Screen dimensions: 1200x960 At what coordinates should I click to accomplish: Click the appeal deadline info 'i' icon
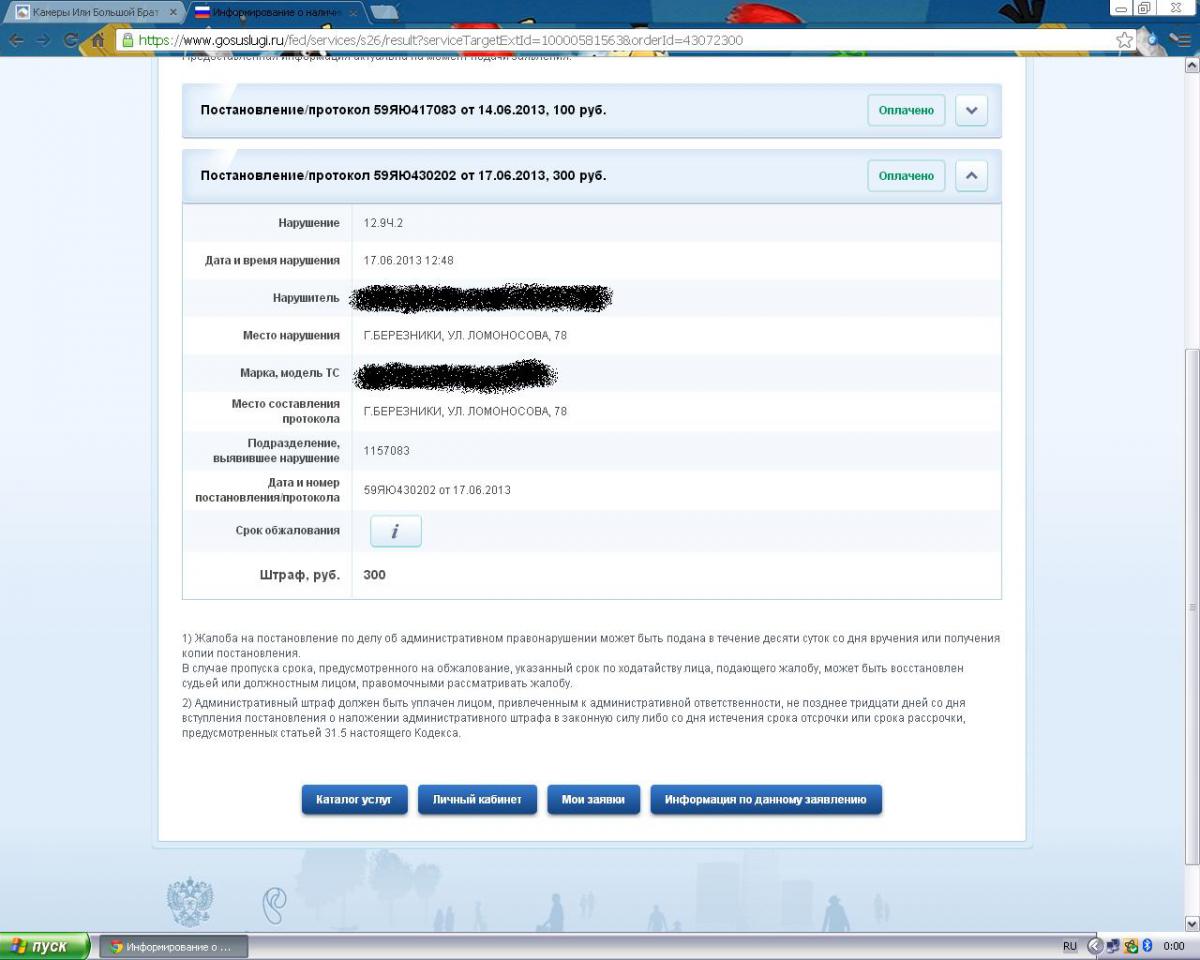pyautogui.click(x=395, y=532)
